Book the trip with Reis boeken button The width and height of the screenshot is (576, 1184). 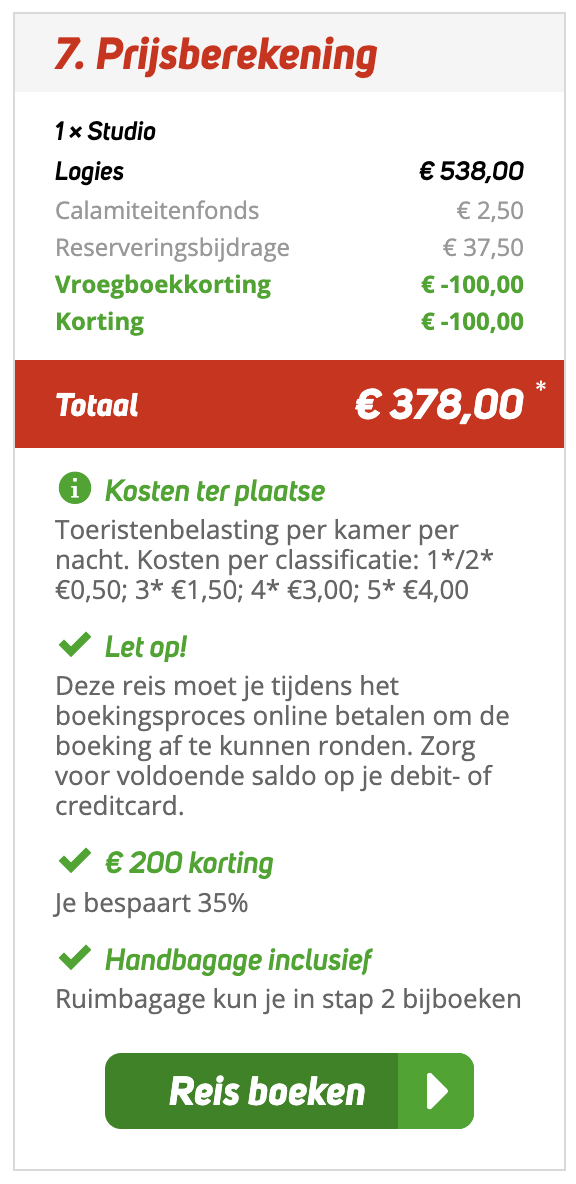point(289,1090)
